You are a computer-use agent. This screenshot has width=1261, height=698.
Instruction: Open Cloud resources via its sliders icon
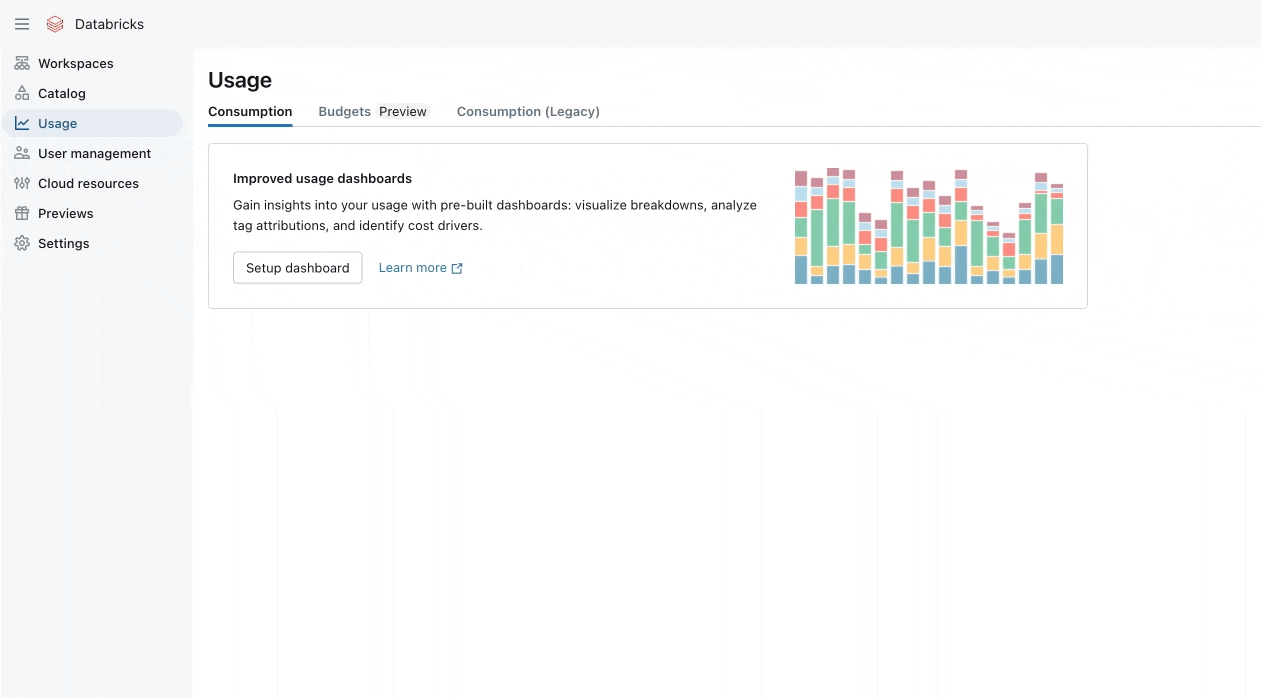tap(22, 183)
